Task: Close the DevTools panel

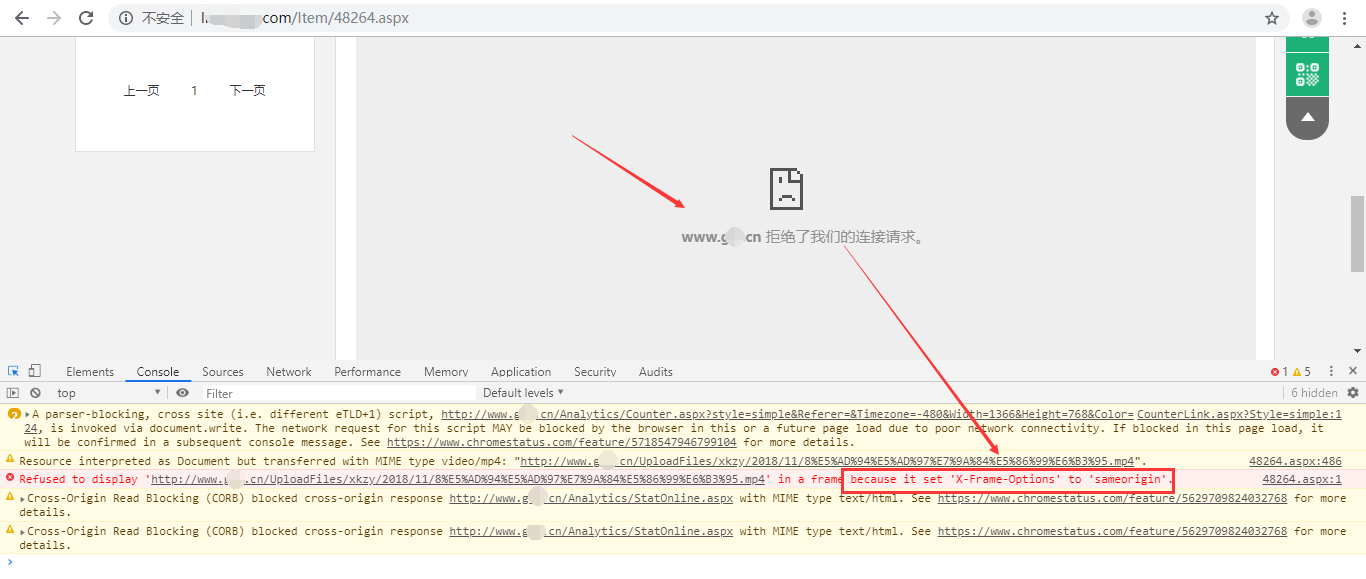Action: pos(1353,371)
